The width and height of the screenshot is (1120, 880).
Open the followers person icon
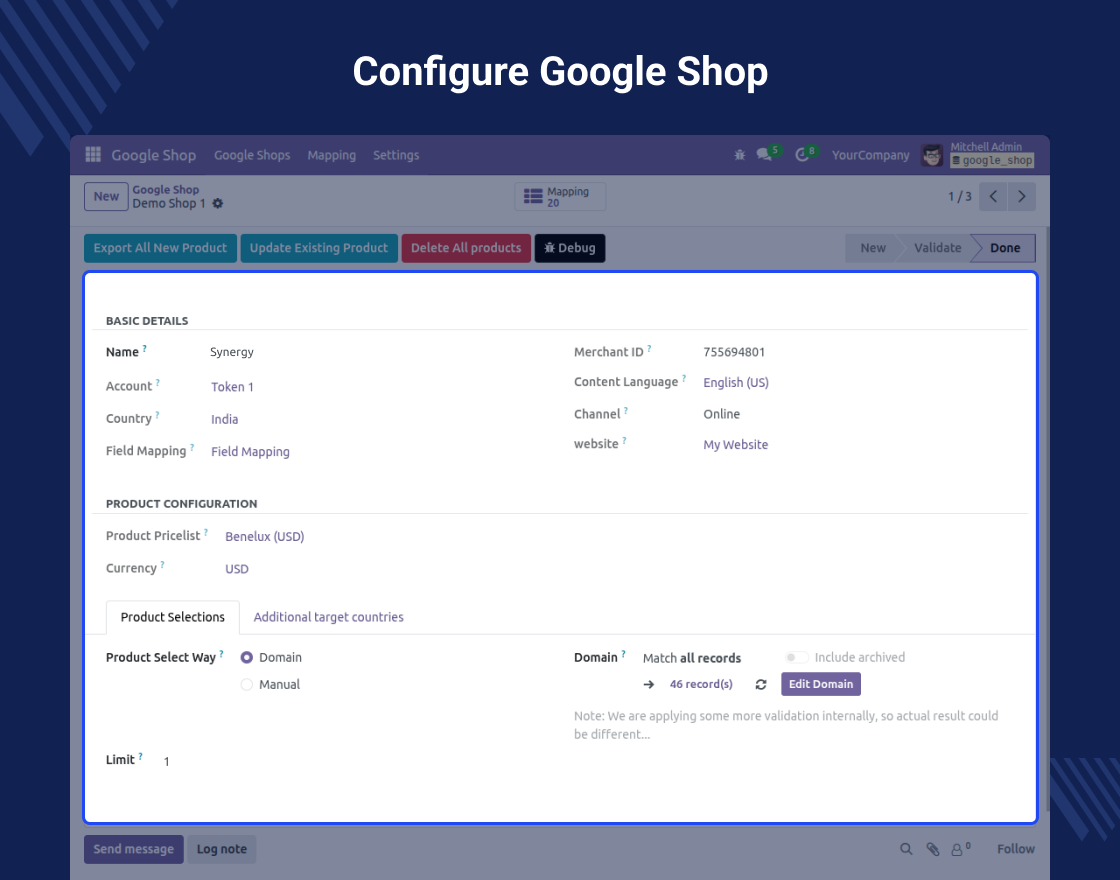pos(956,849)
